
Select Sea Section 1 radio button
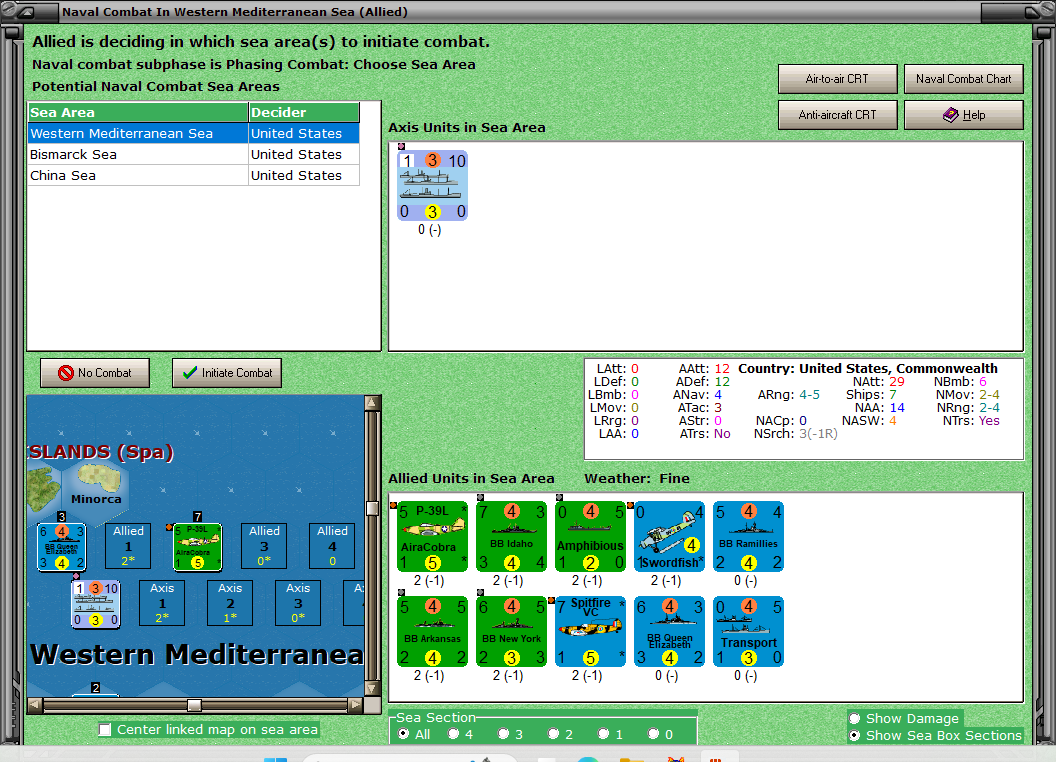[x=603, y=734]
